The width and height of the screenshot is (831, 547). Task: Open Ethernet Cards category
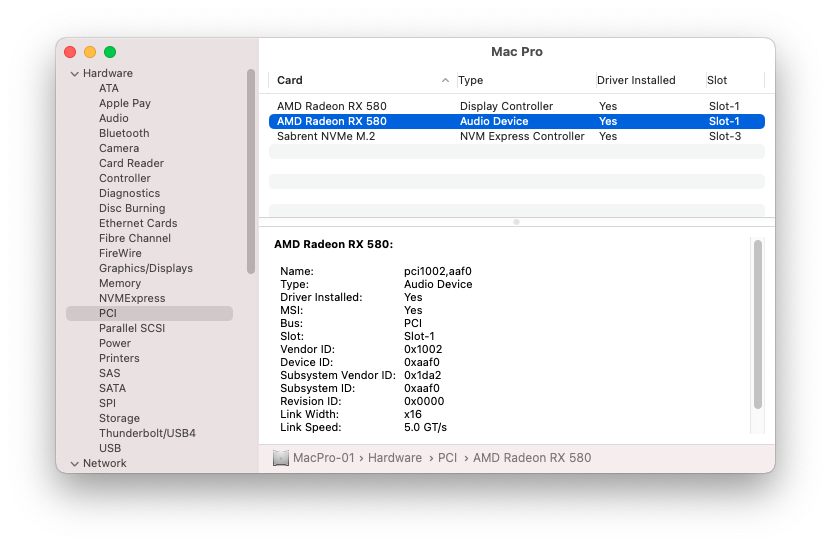pyautogui.click(x=138, y=224)
